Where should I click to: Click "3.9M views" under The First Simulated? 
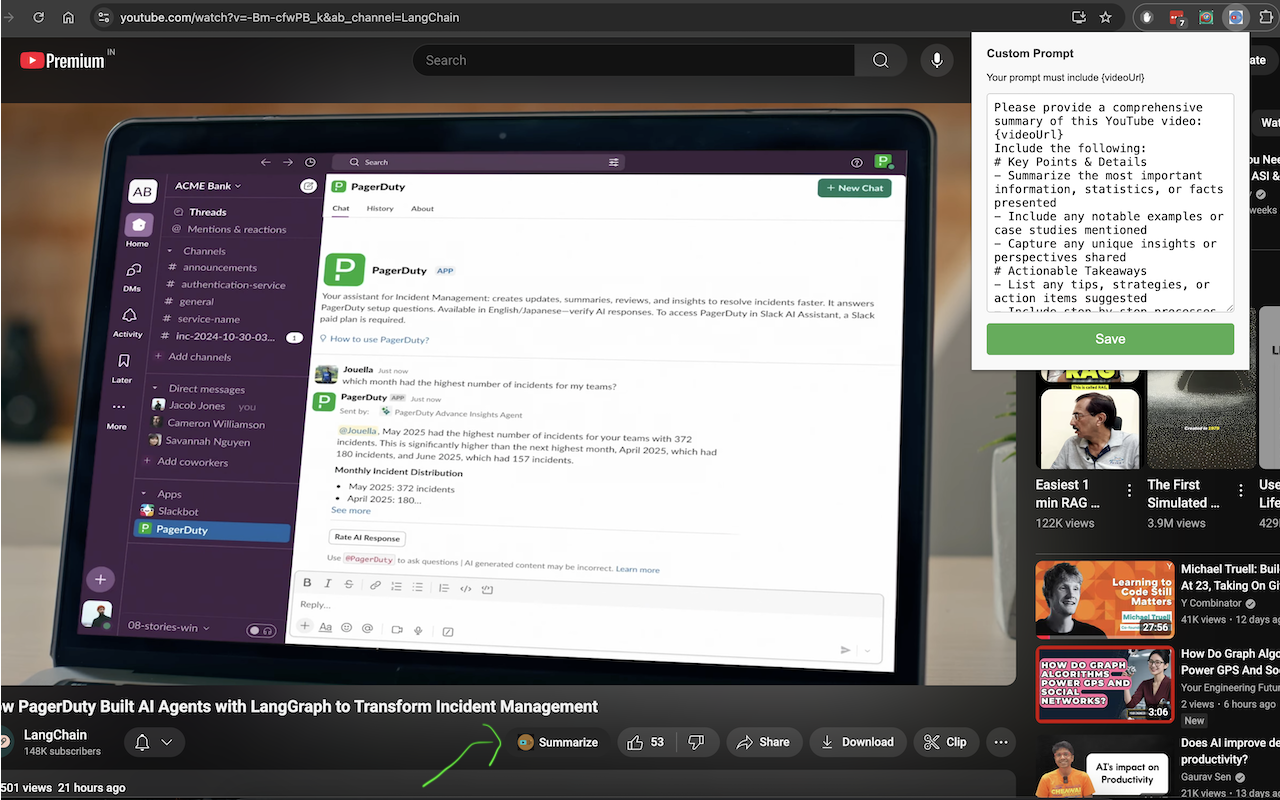click(1177, 523)
